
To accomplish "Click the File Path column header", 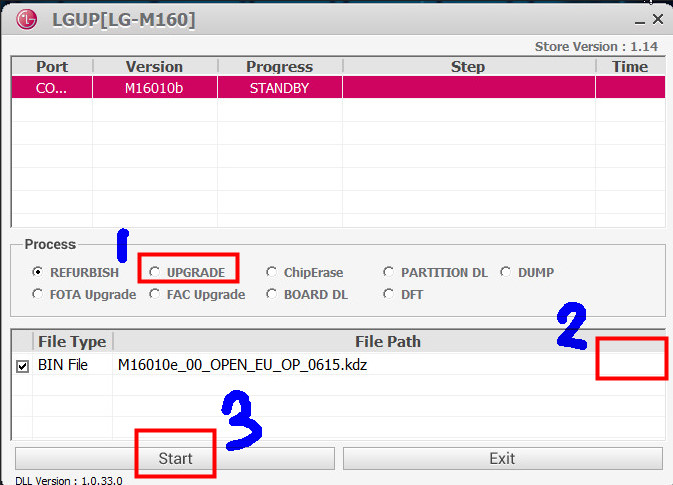I will tap(388, 342).
